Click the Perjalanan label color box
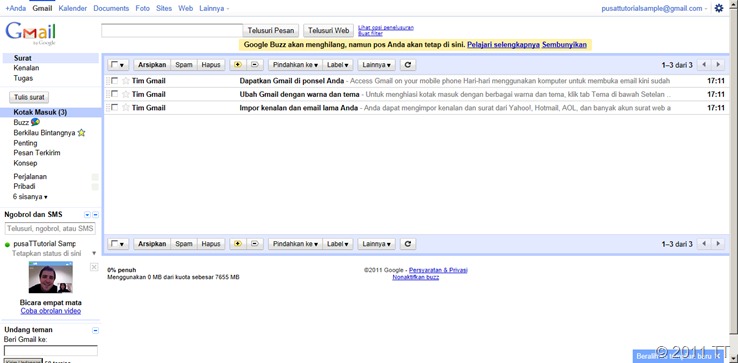The width and height of the screenshot is (738, 363). point(95,177)
